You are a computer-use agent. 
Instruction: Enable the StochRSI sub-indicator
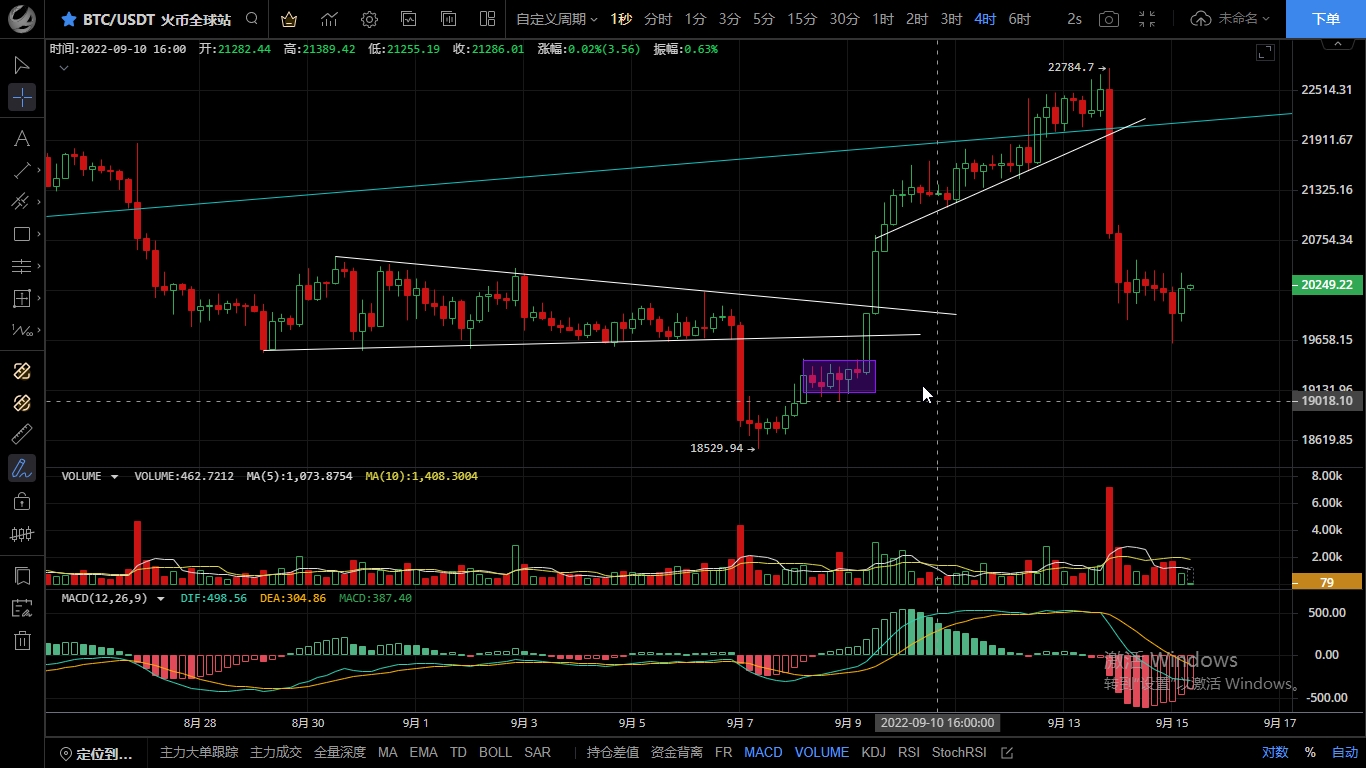coord(959,753)
